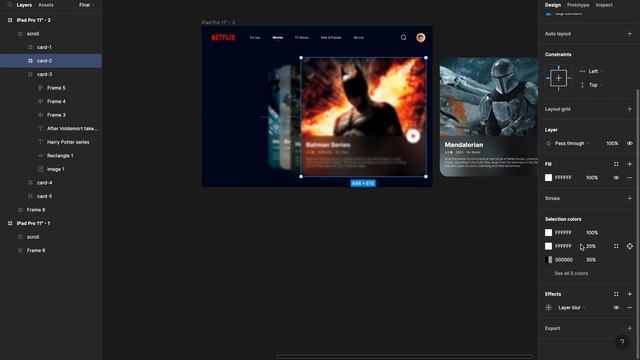
Task: Click See all 5 colors link
Action: click(571, 273)
